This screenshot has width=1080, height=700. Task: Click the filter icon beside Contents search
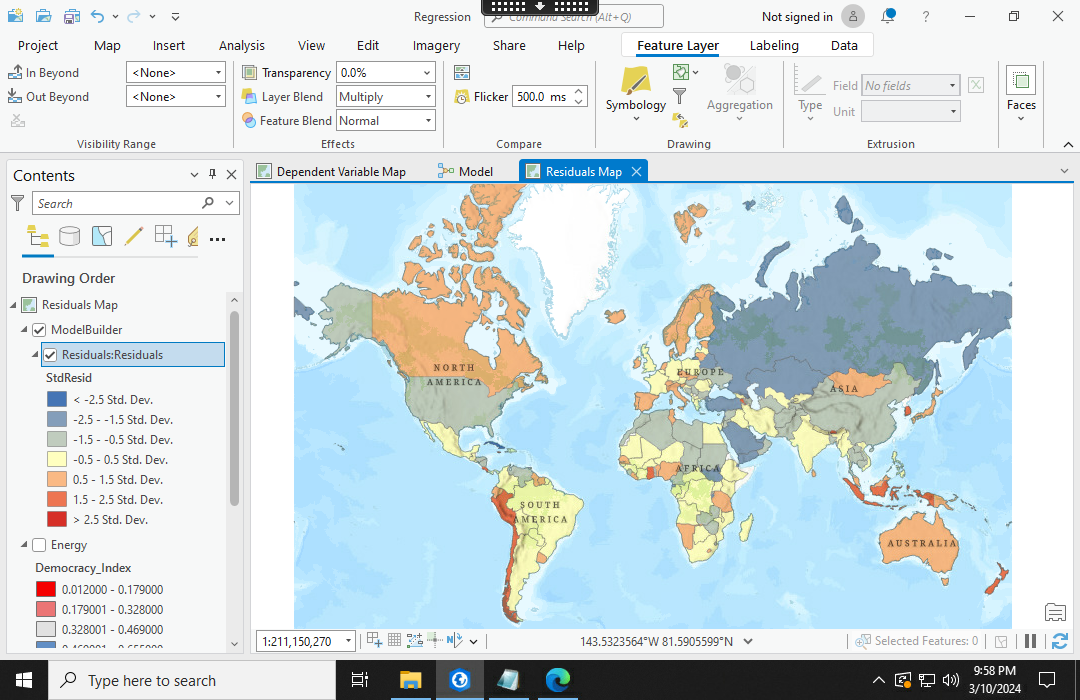(18, 203)
